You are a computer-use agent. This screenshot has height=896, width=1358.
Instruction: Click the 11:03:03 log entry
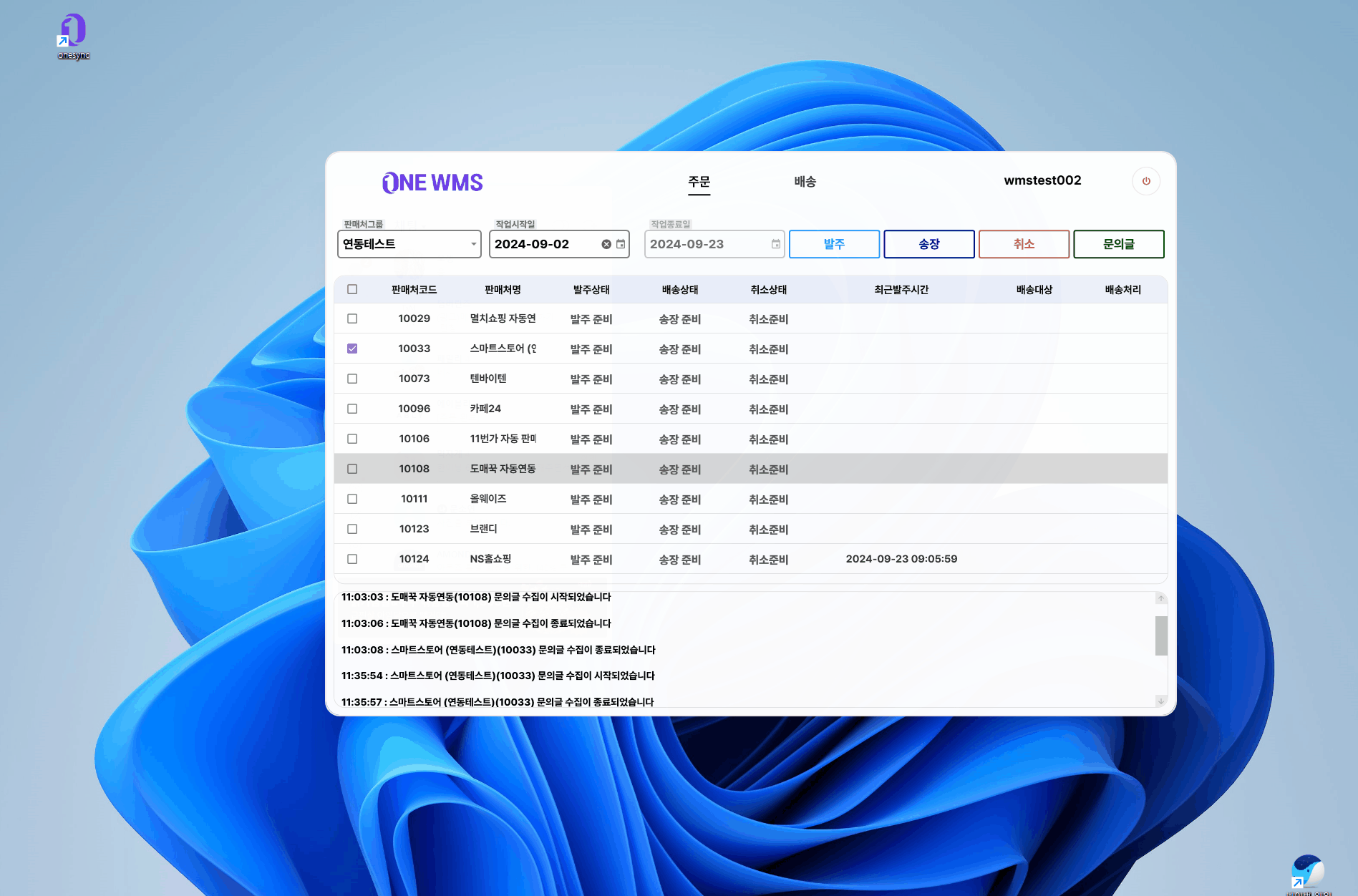(x=476, y=597)
